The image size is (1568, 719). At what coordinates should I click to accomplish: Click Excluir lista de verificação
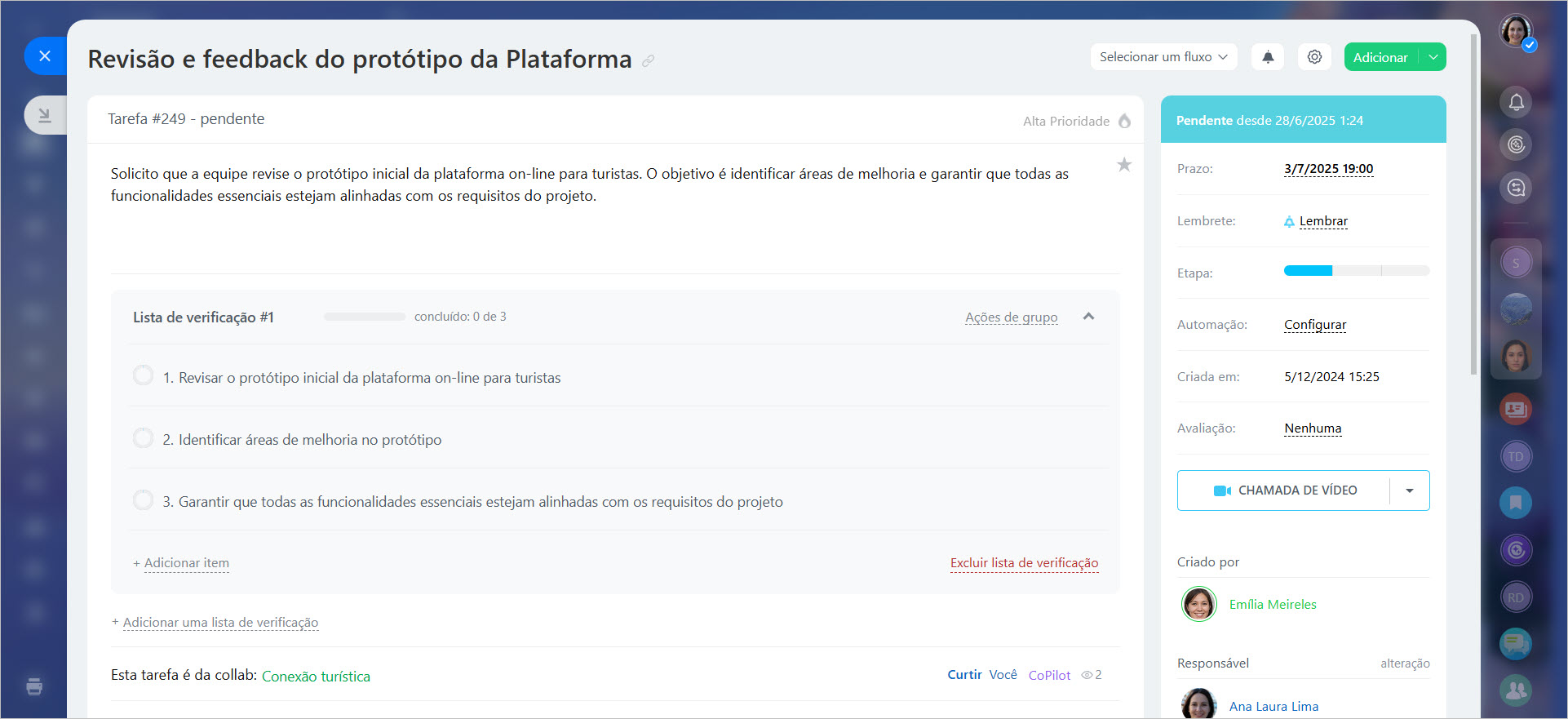1024,563
